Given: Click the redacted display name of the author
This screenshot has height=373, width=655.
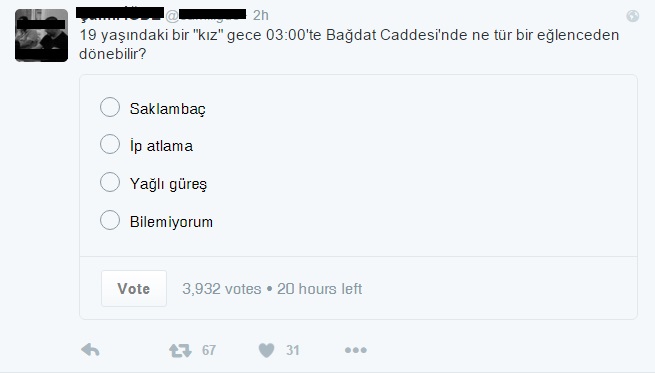Looking at the screenshot, I should pyautogui.click(x=120, y=13).
